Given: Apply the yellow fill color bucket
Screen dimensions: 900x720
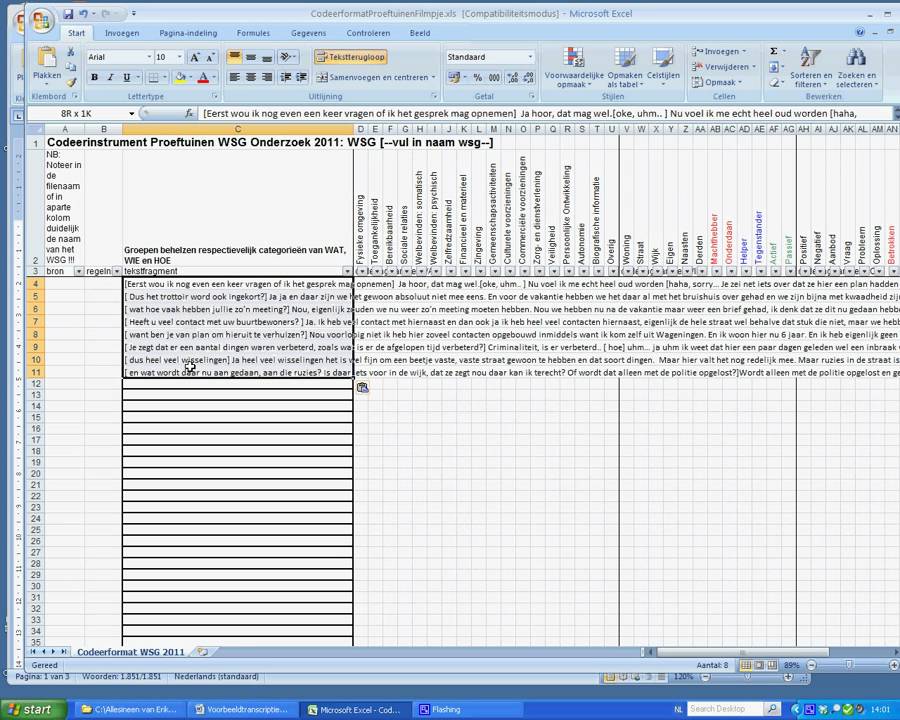Looking at the screenshot, I should (x=180, y=77).
